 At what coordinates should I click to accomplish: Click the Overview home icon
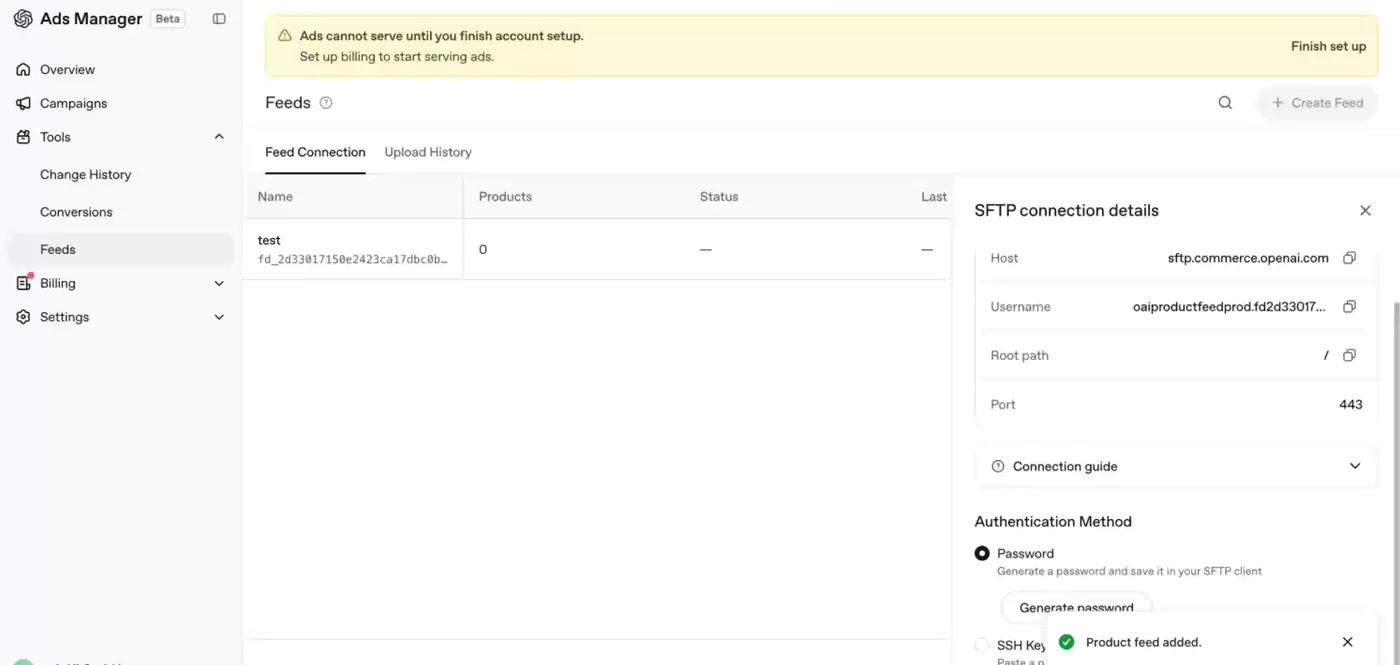[23, 70]
